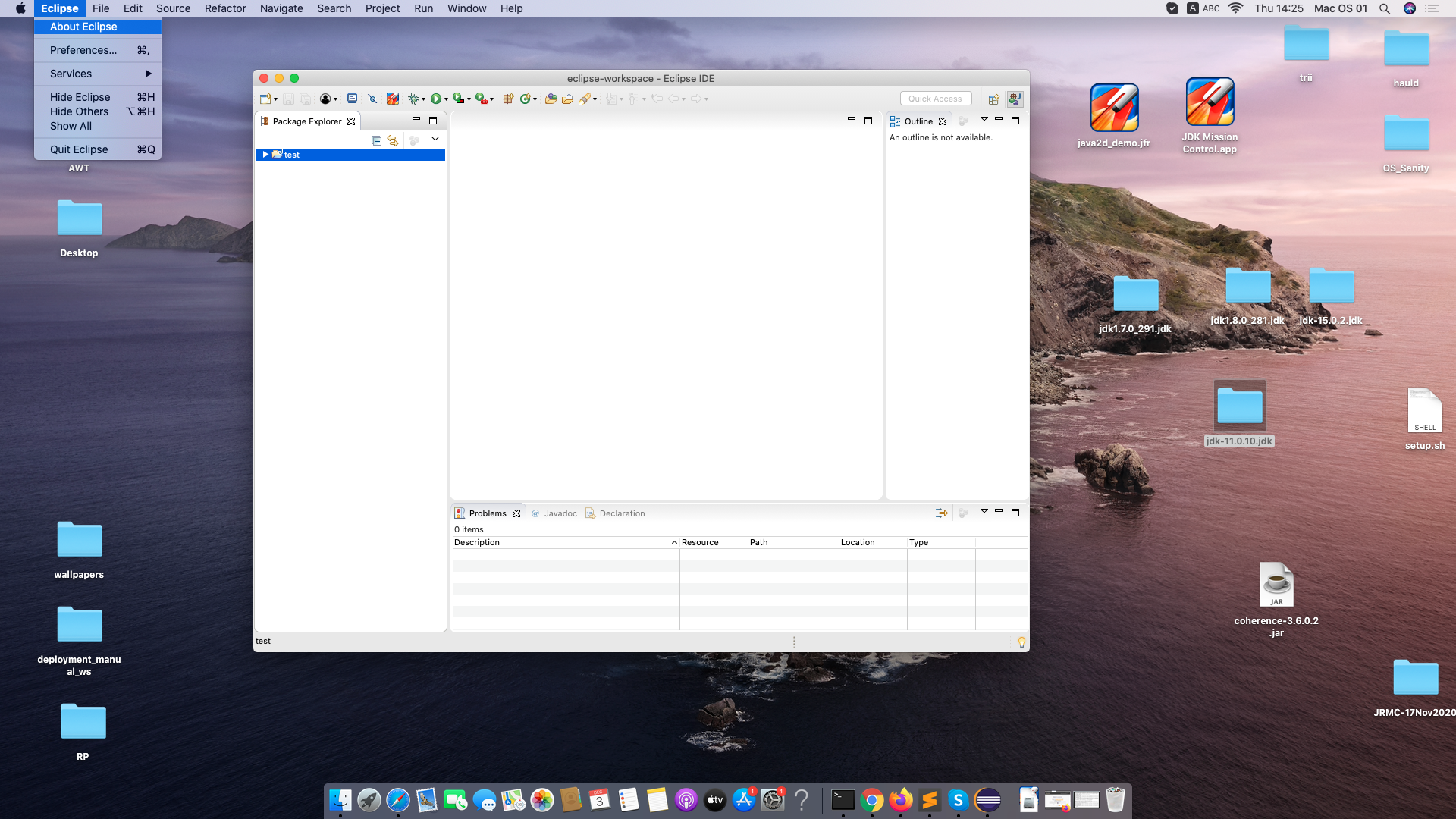This screenshot has width=1456, height=819.
Task: Expand the test project tree node
Action: point(265,155)
